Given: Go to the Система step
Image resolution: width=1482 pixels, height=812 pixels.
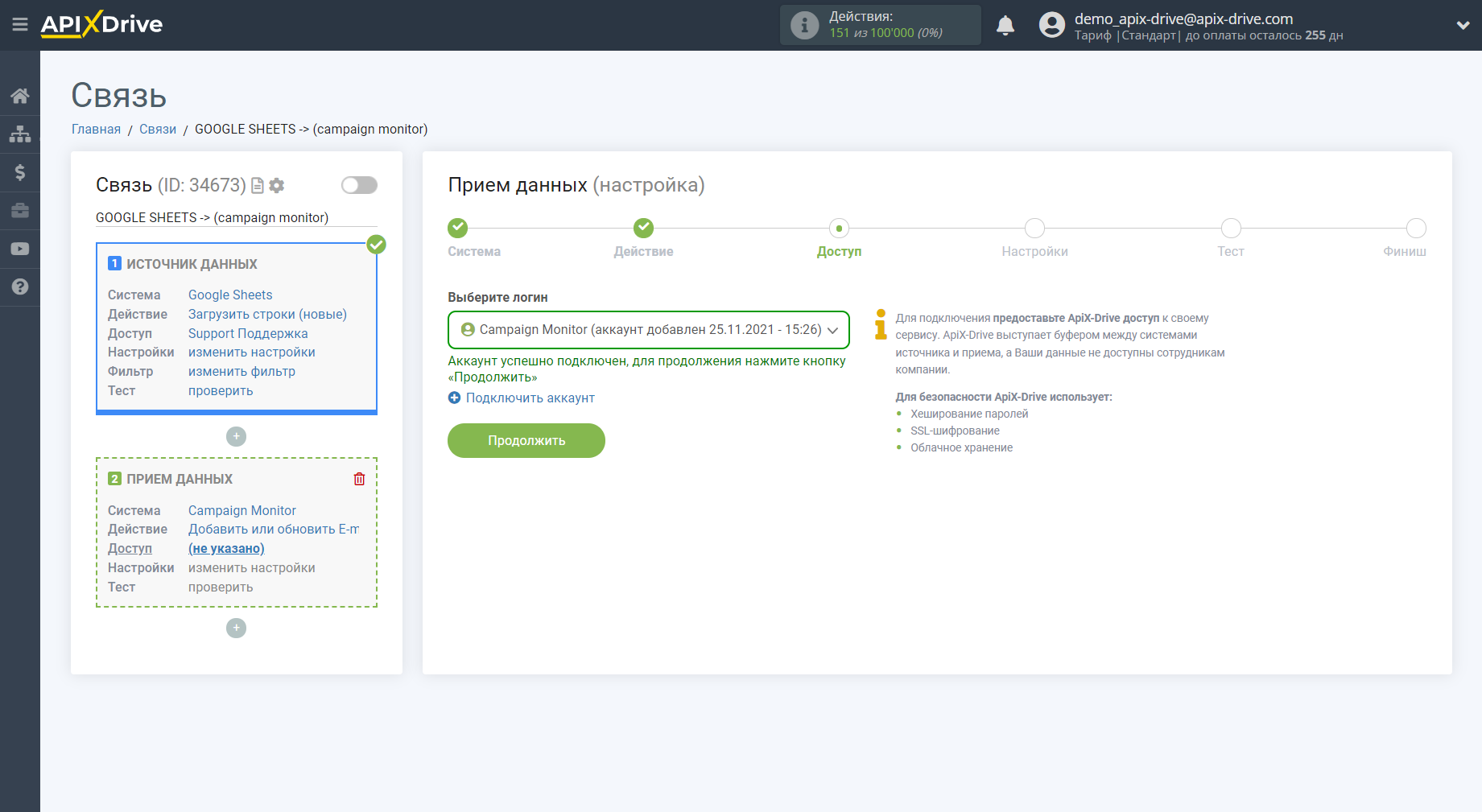Looking at the screenshot, I should [458, 228].
